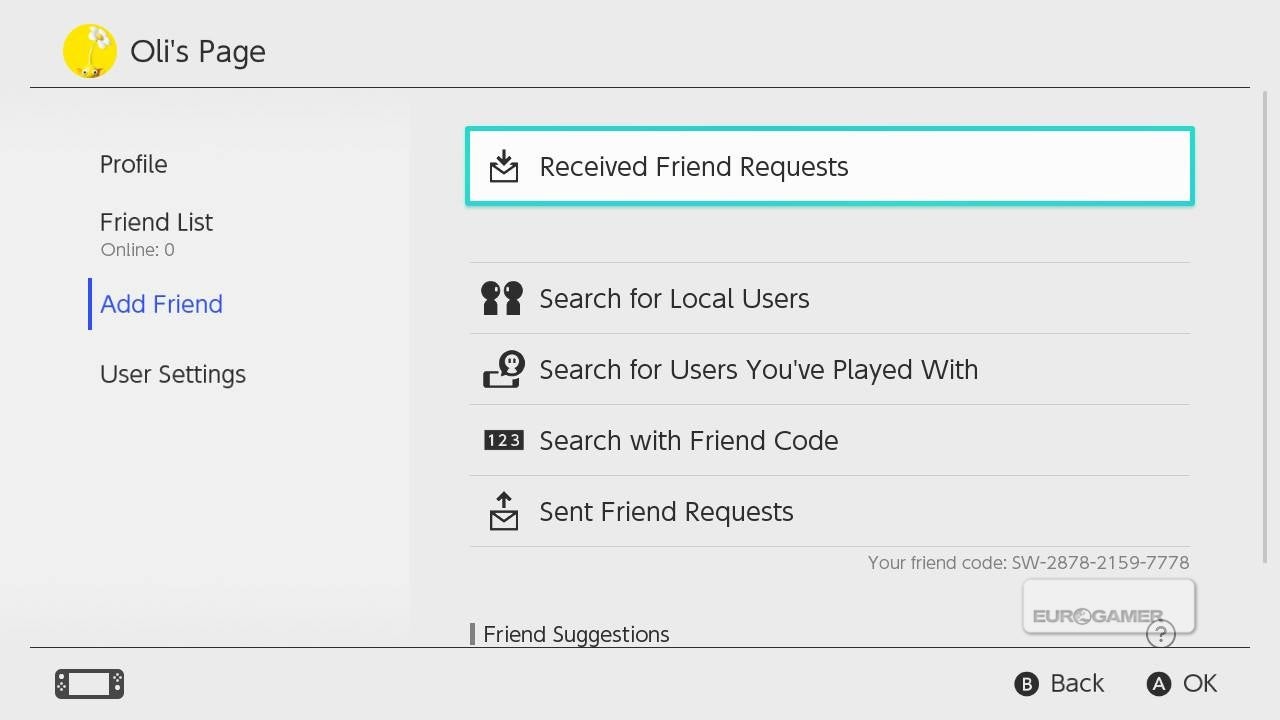1280x720 pixels.
Task: Choose Search for Local Users
Action: (674, 298)
